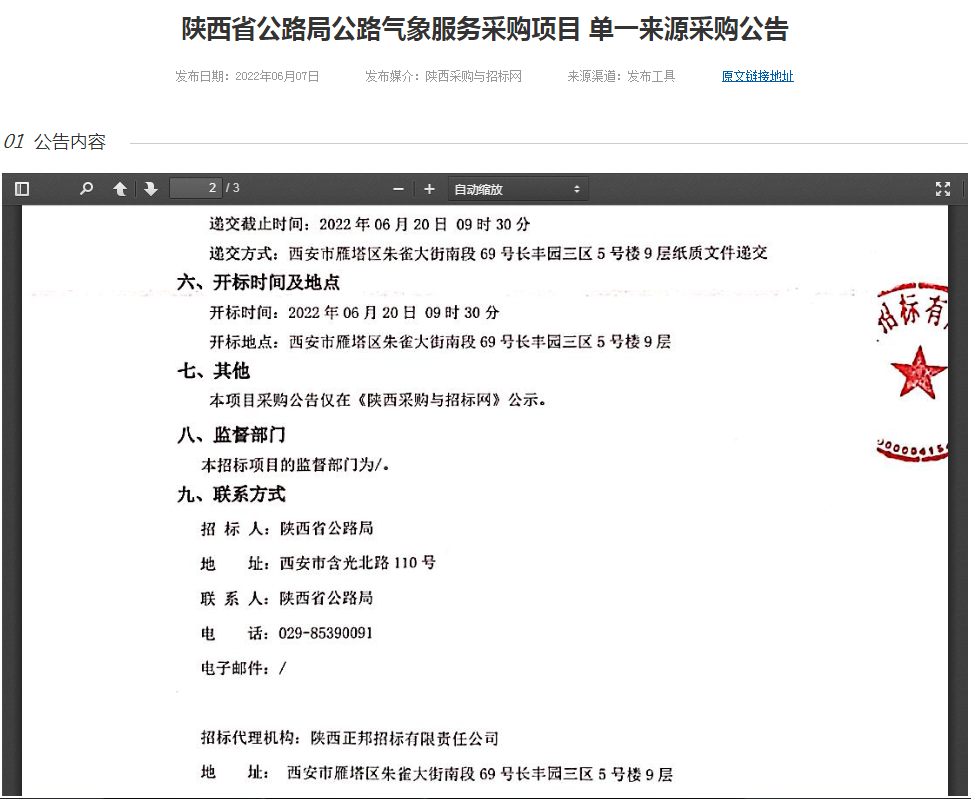Go to the previous PDF page
Image resolution: width=971 pixels, height=799 pixels.
120,189
